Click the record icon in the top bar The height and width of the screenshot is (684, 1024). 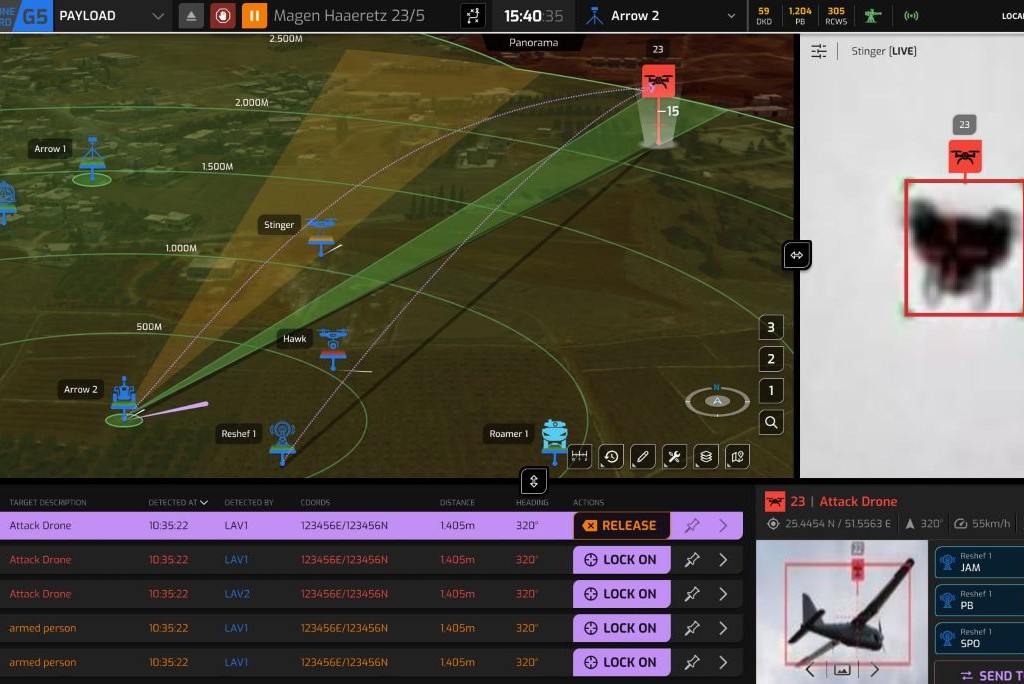(222, 16)
